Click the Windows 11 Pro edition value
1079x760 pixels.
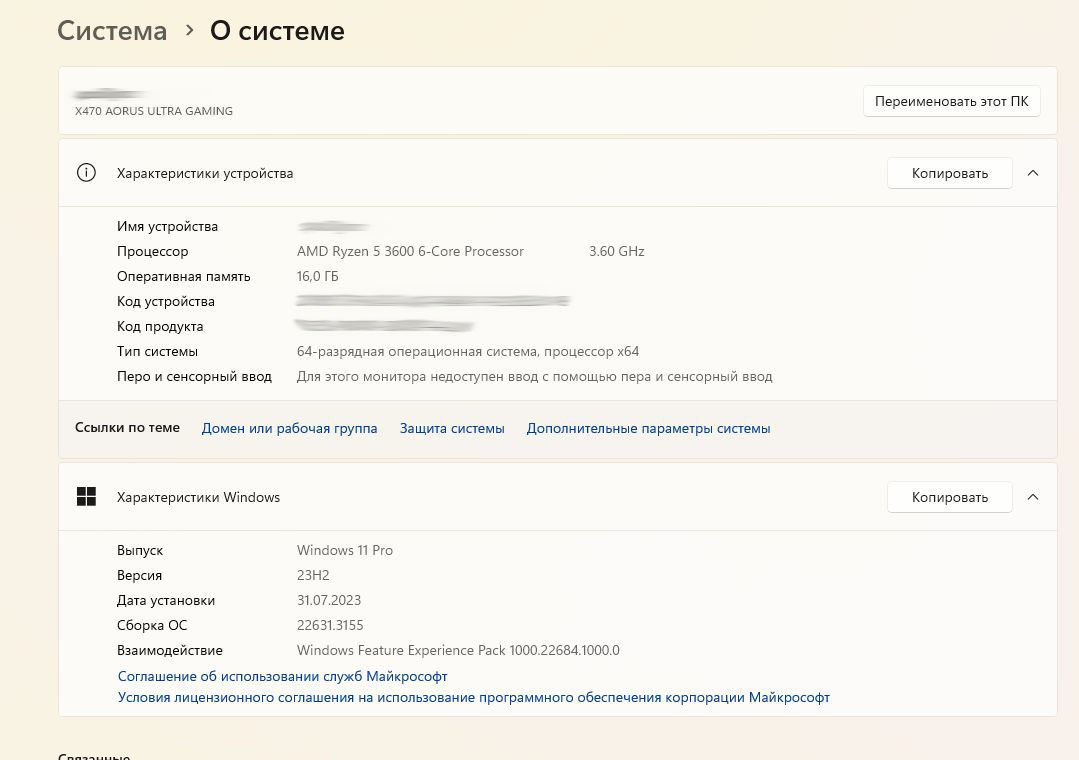coord(345,551)
